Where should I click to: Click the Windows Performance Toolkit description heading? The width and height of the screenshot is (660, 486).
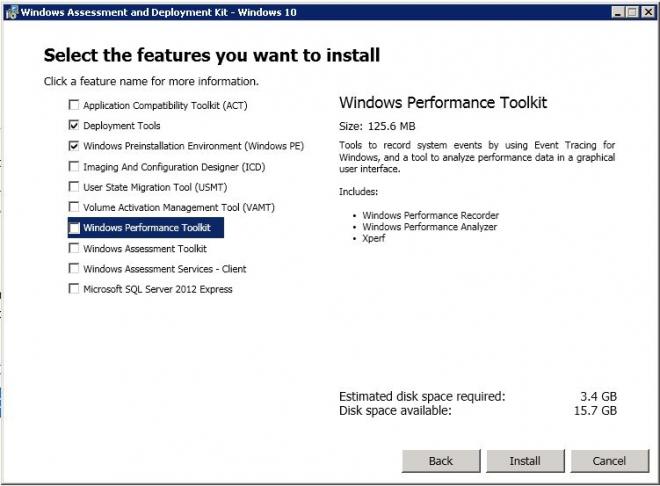coord(443,103)
